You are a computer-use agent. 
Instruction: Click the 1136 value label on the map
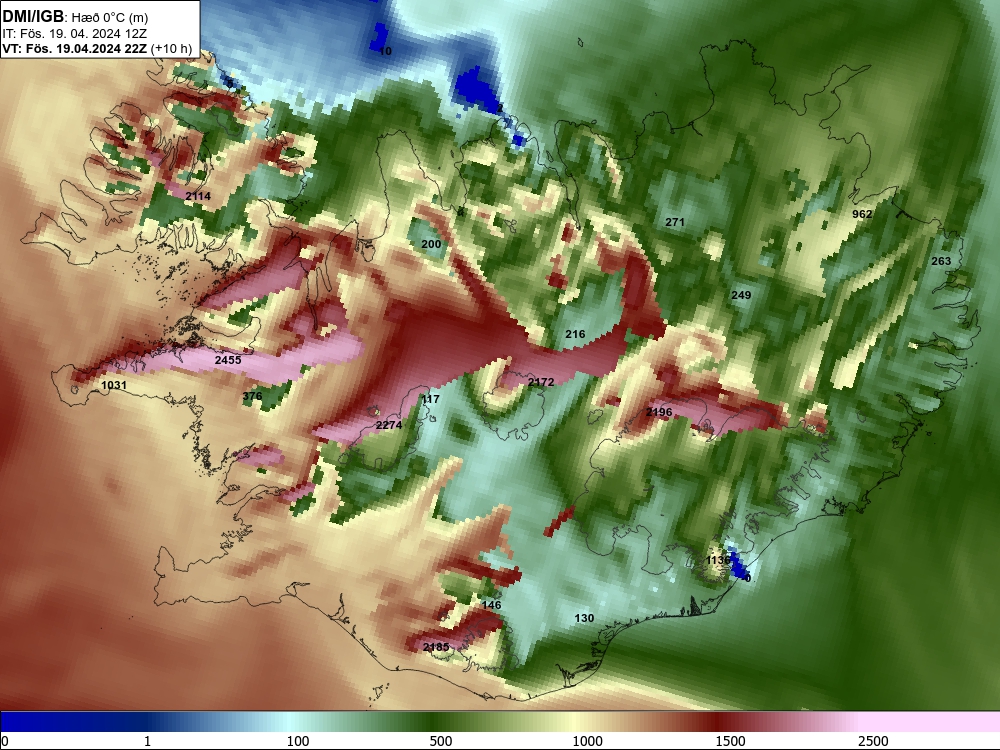click(x=718, y=560)
